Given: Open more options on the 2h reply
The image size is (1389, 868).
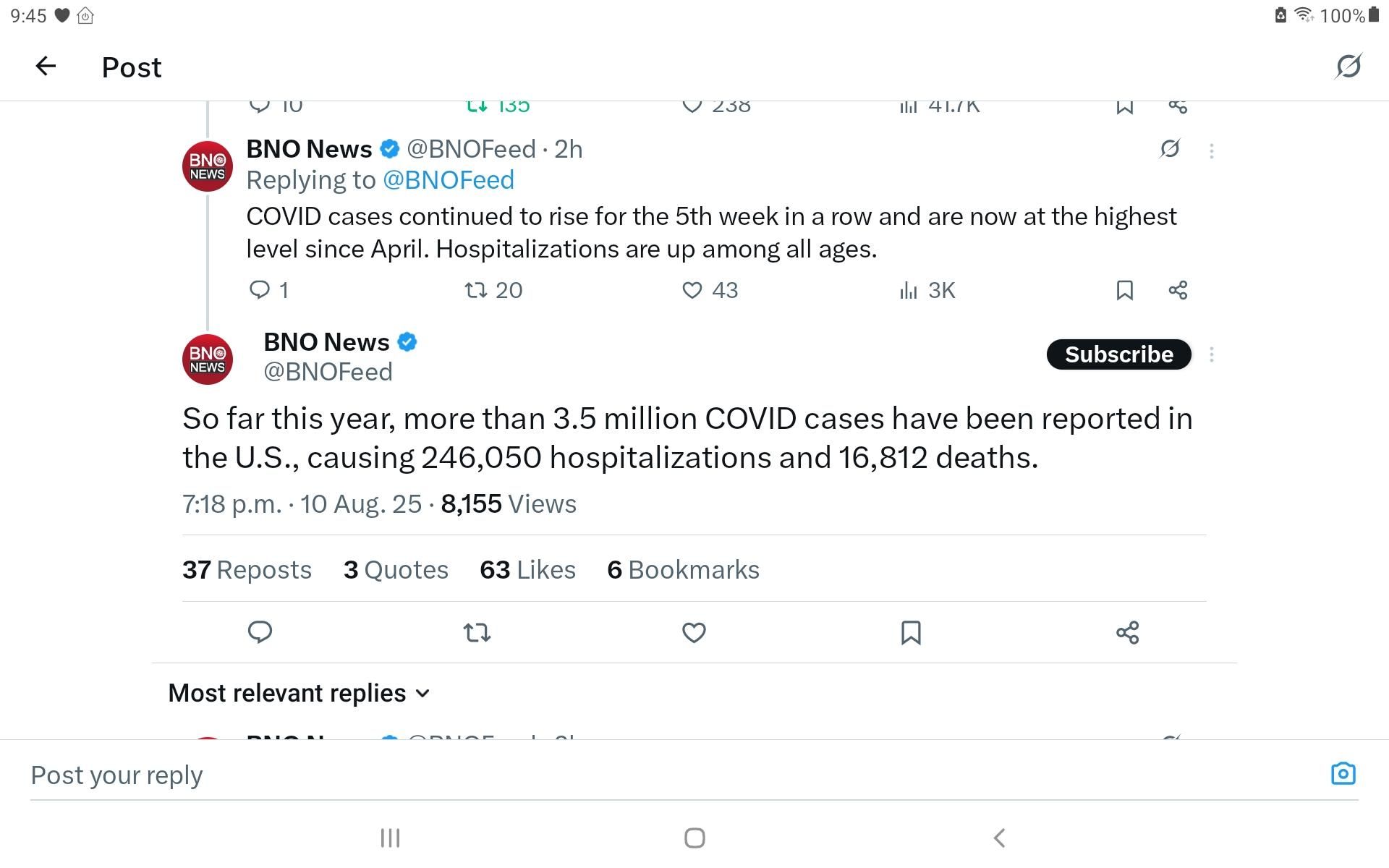Looking at the screenshot, I should tap(1212, 150).
